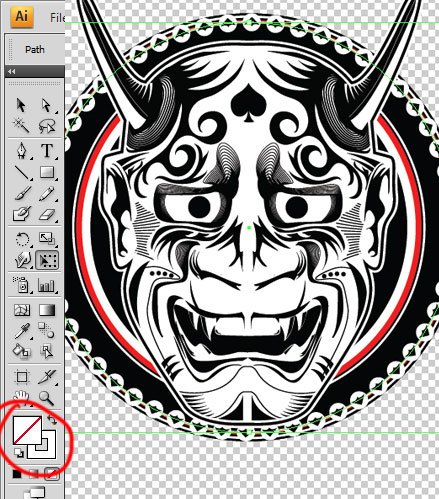Choose the Rectangle tool

[x=47, y=172]
